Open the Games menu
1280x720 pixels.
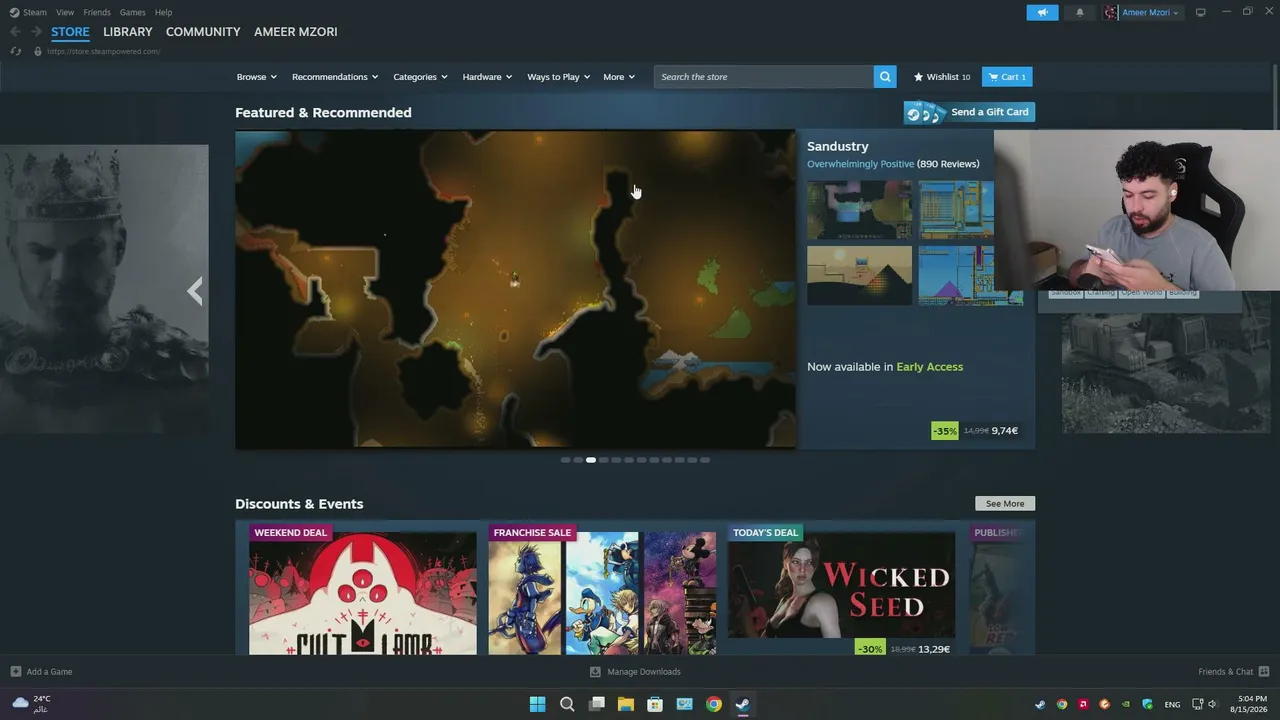pyautogui.click(x=132, y=12)
